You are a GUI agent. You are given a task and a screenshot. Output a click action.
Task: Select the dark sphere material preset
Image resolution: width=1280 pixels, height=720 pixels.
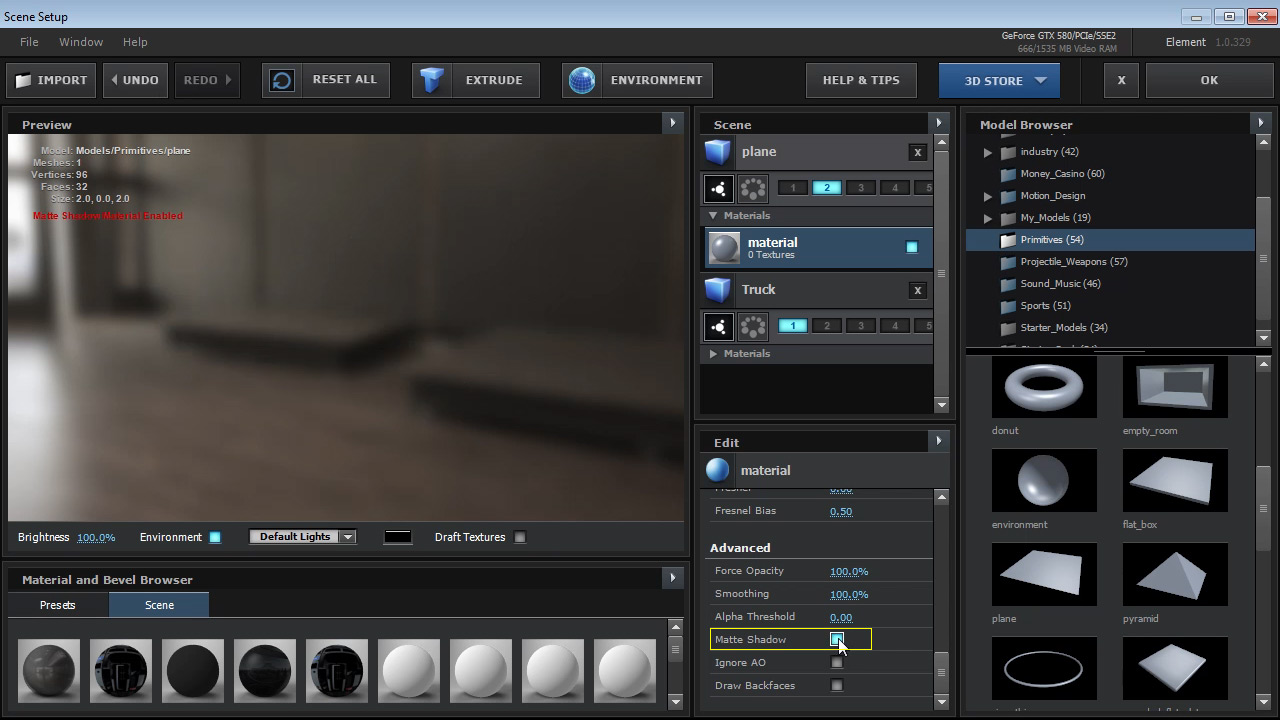coord(193,671)
